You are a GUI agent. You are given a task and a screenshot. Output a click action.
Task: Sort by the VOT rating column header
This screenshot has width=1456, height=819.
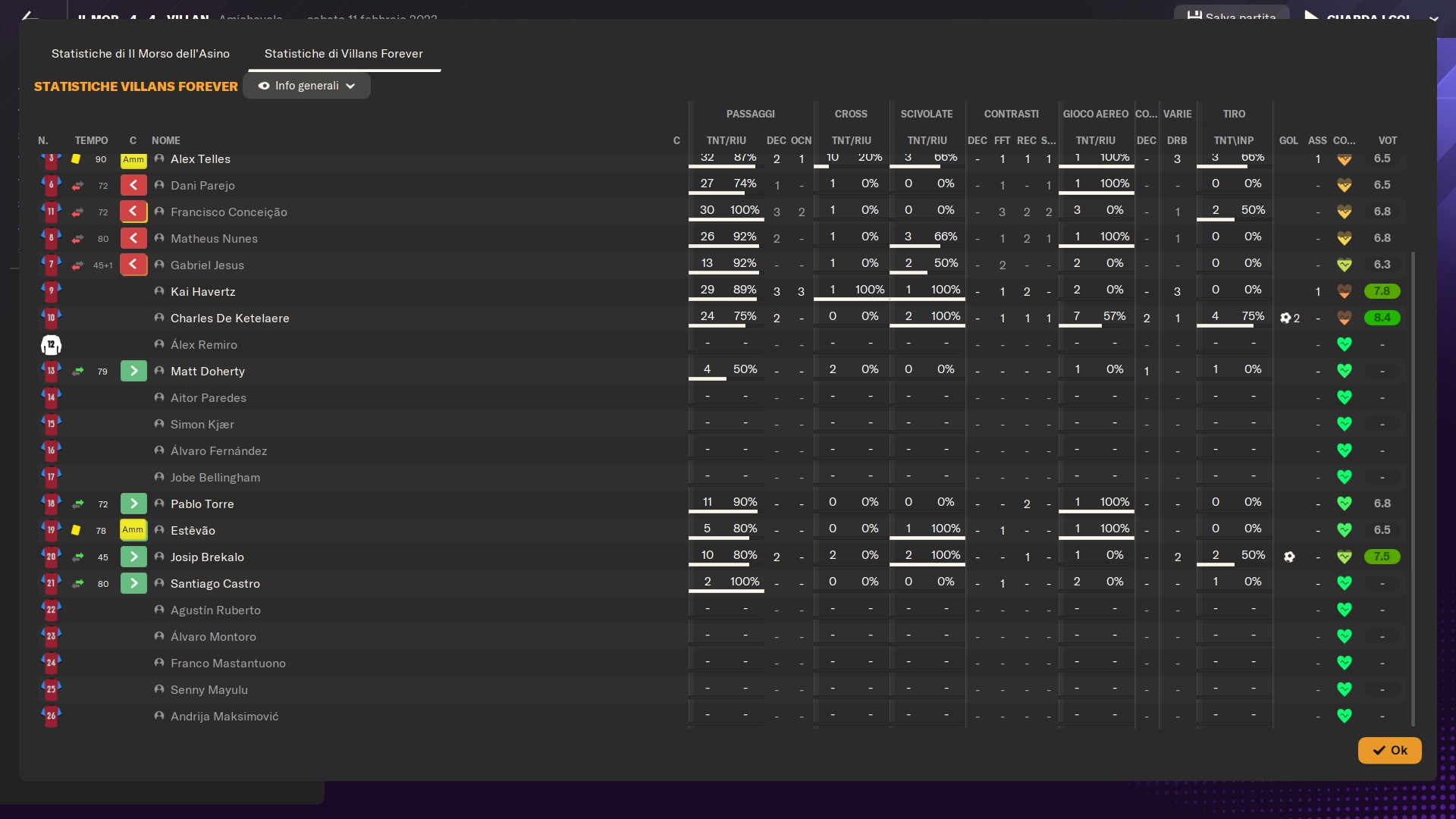[1387, 140]
